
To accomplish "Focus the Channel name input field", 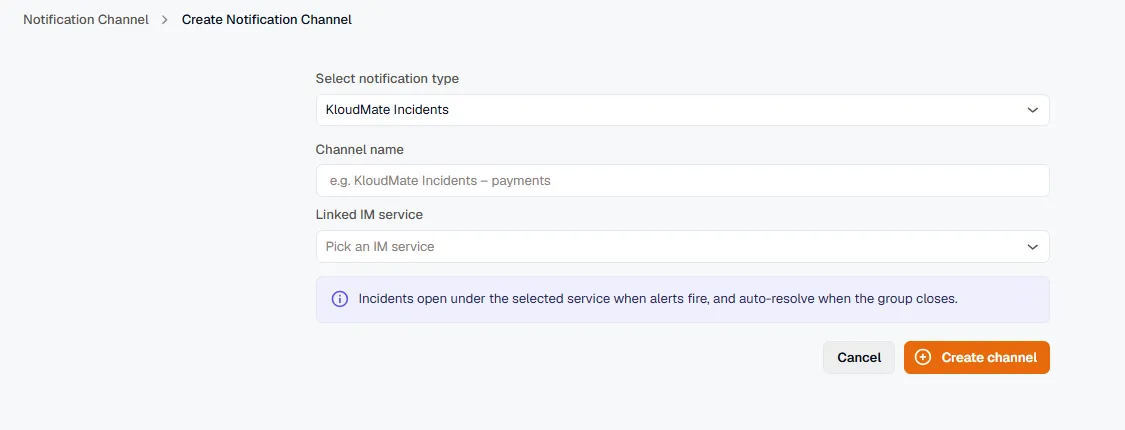I will pos(682,181).
